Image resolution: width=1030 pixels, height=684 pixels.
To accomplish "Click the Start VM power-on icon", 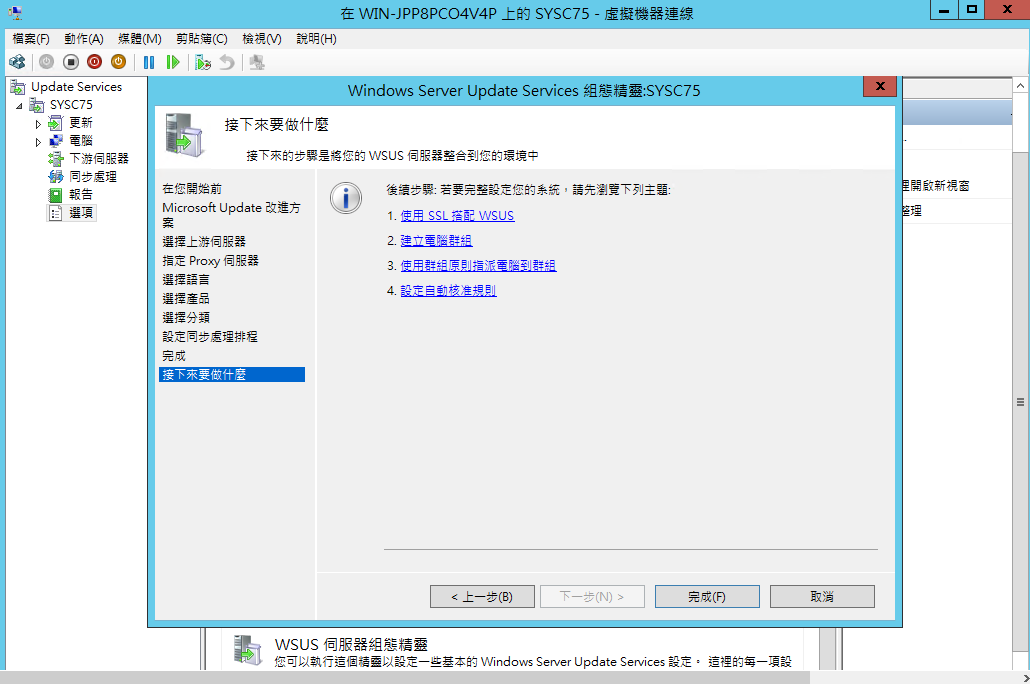I will pos(46,62).
